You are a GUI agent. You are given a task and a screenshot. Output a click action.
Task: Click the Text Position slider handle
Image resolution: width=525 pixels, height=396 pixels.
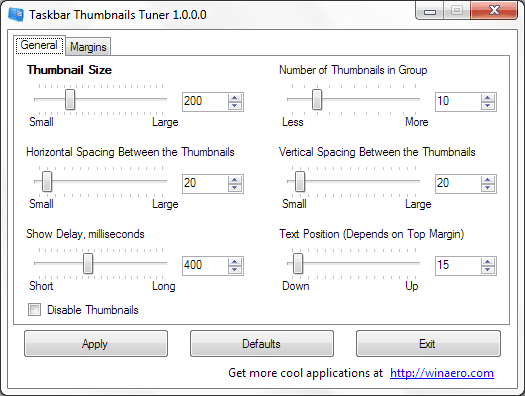(298, 263)
